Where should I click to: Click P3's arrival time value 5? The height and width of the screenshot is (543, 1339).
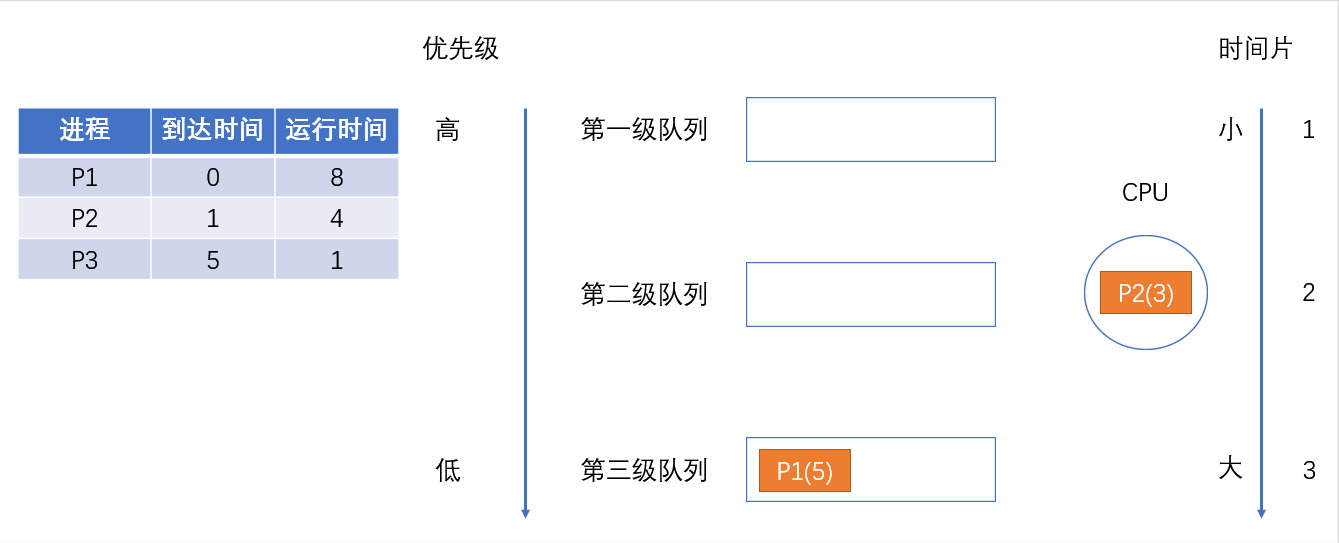pyautogui.click(x=212, y=260)
